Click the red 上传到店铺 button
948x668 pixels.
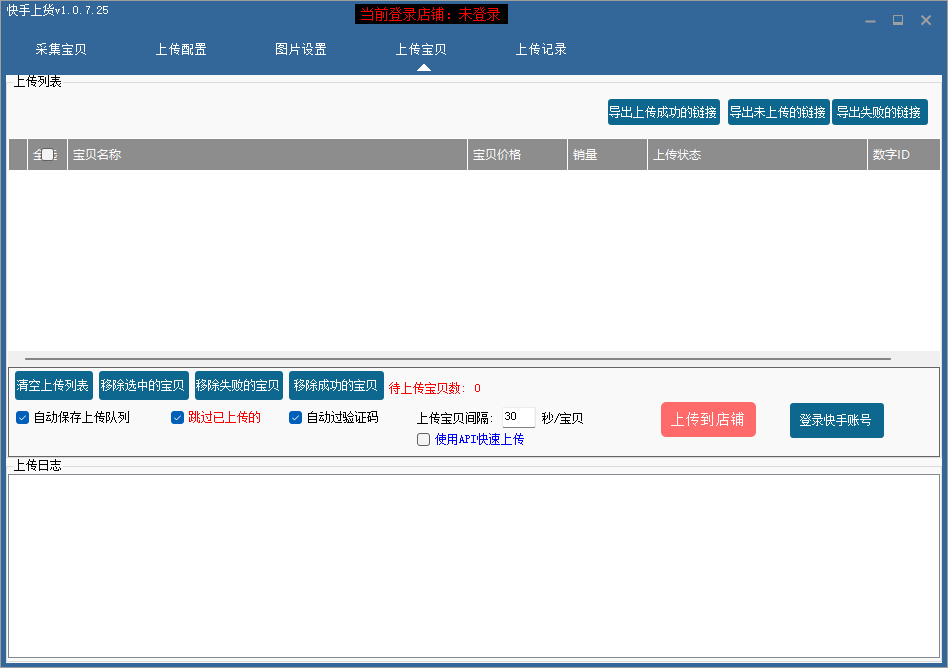coord(708,420)
